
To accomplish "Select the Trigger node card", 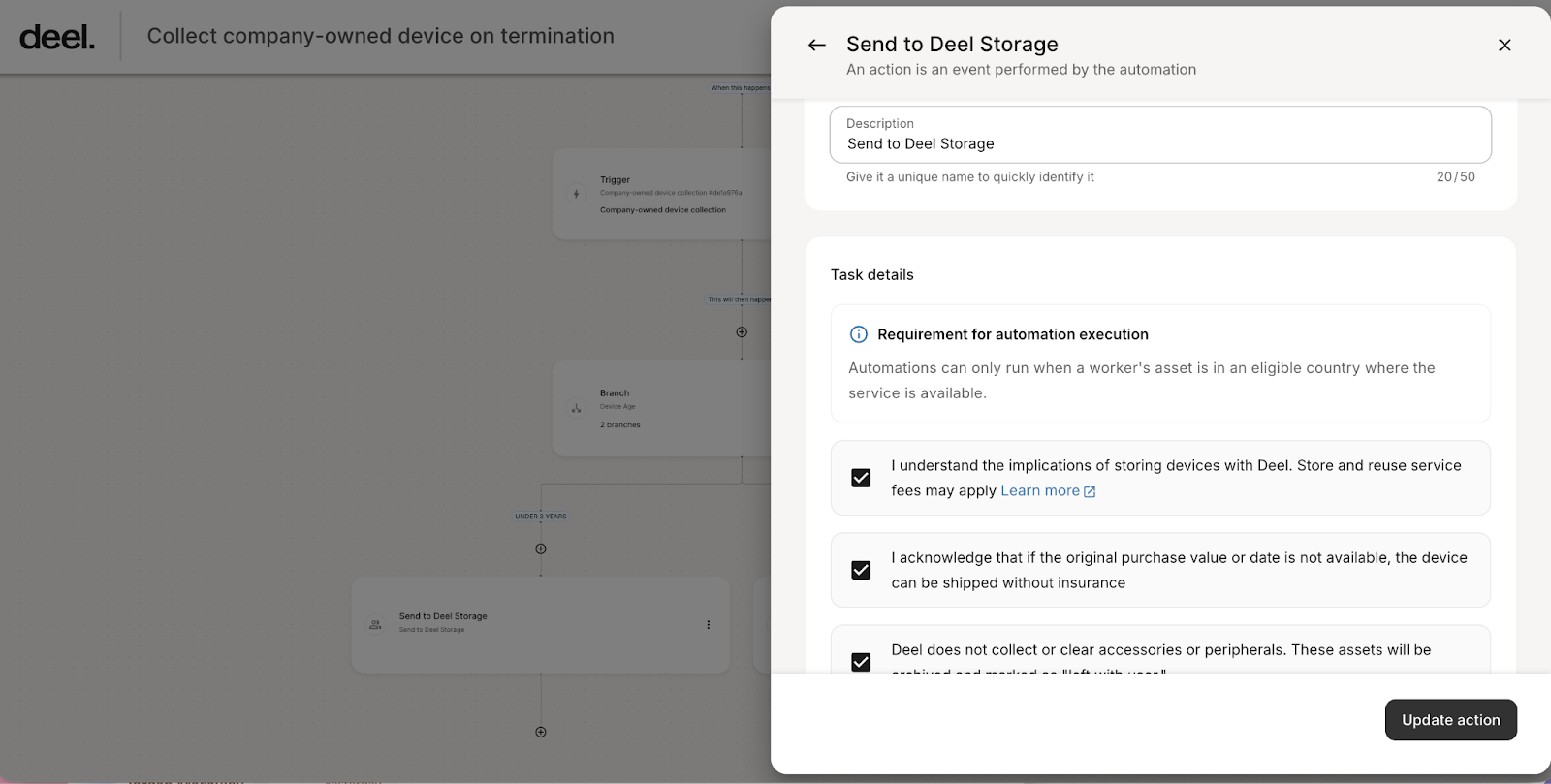I will 659,194.
